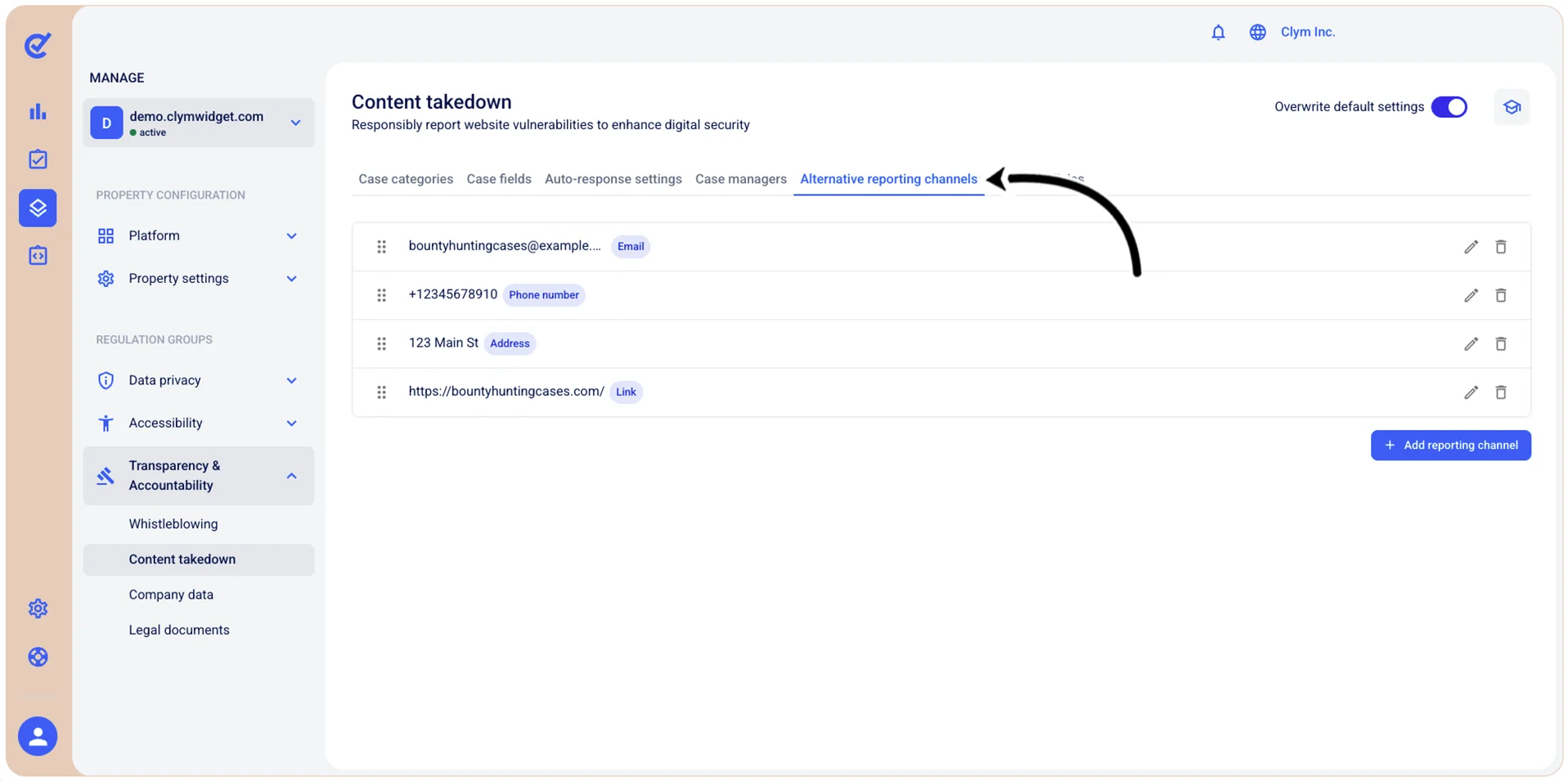Click Add reporting channel button

tap(1450, 446)
